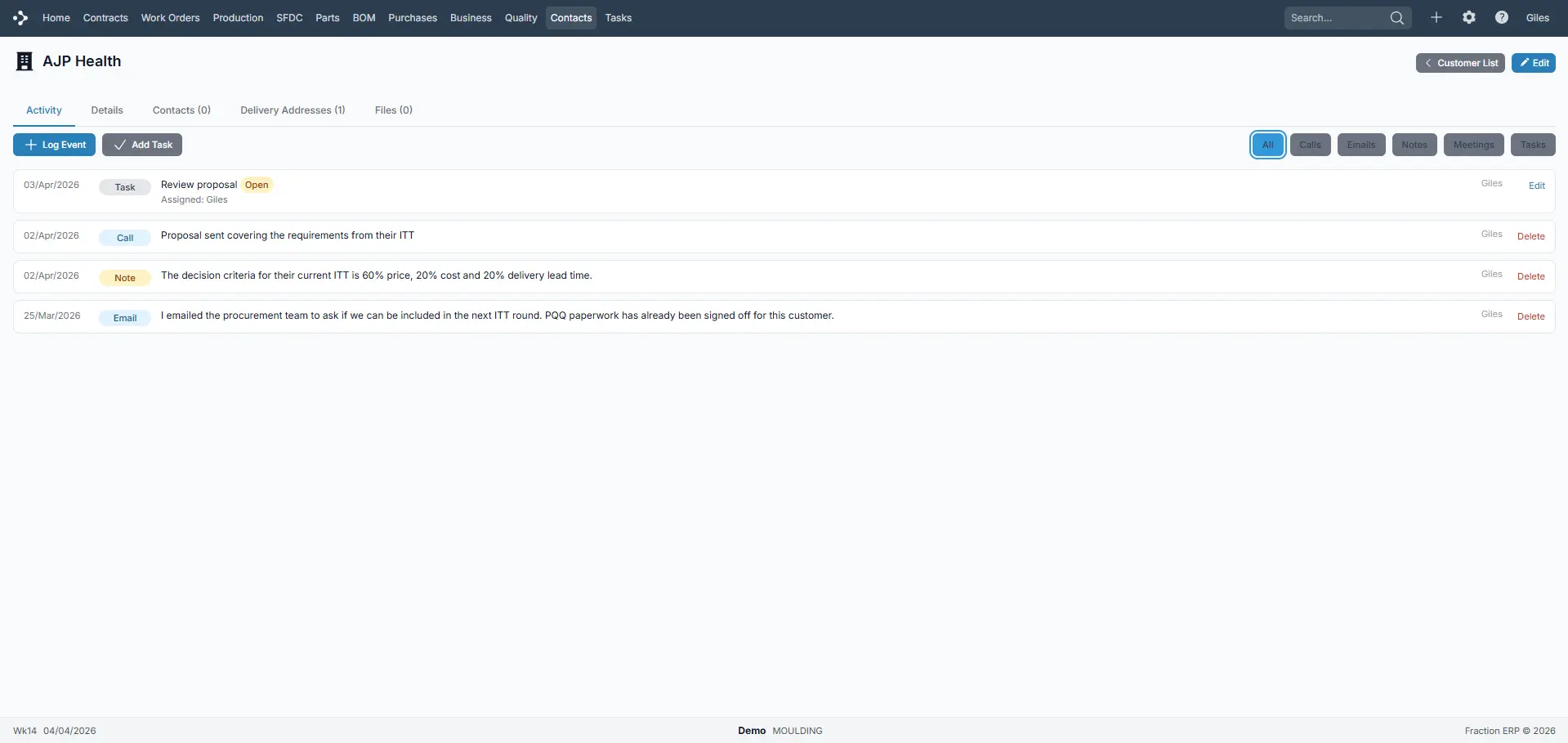Filter activity to show All events
This screenshot has width=1568, height=743.
coord(1267,145)
